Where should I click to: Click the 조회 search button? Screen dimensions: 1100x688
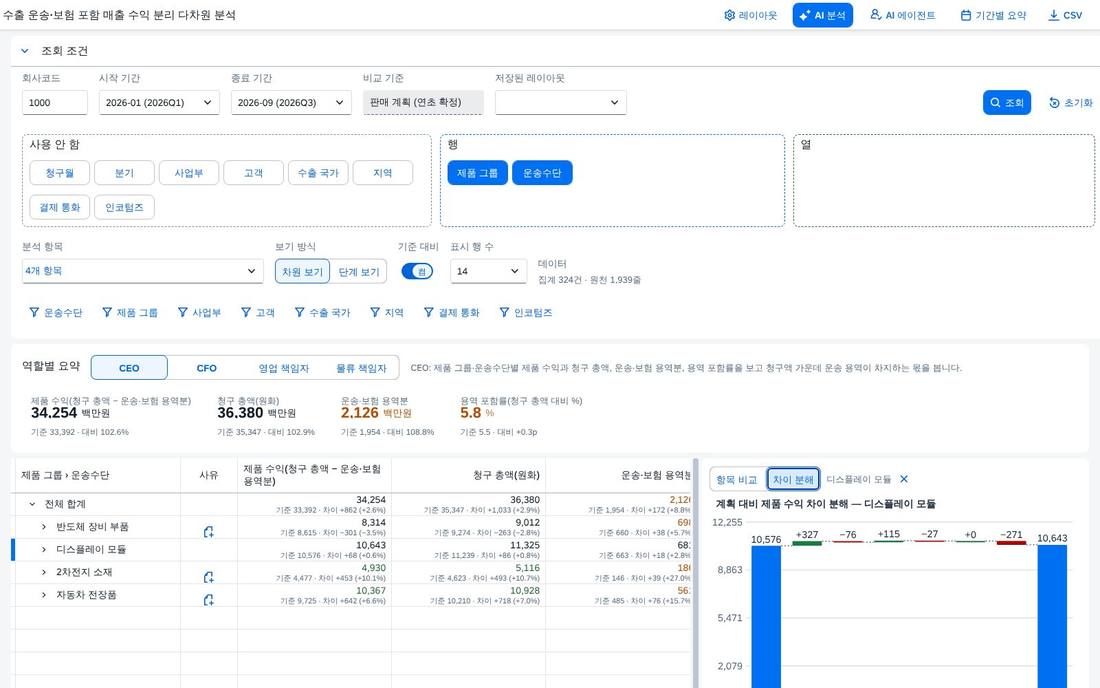1007,102
